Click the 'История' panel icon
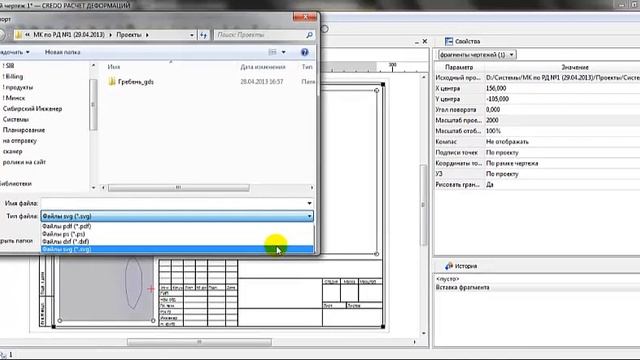 449,266
